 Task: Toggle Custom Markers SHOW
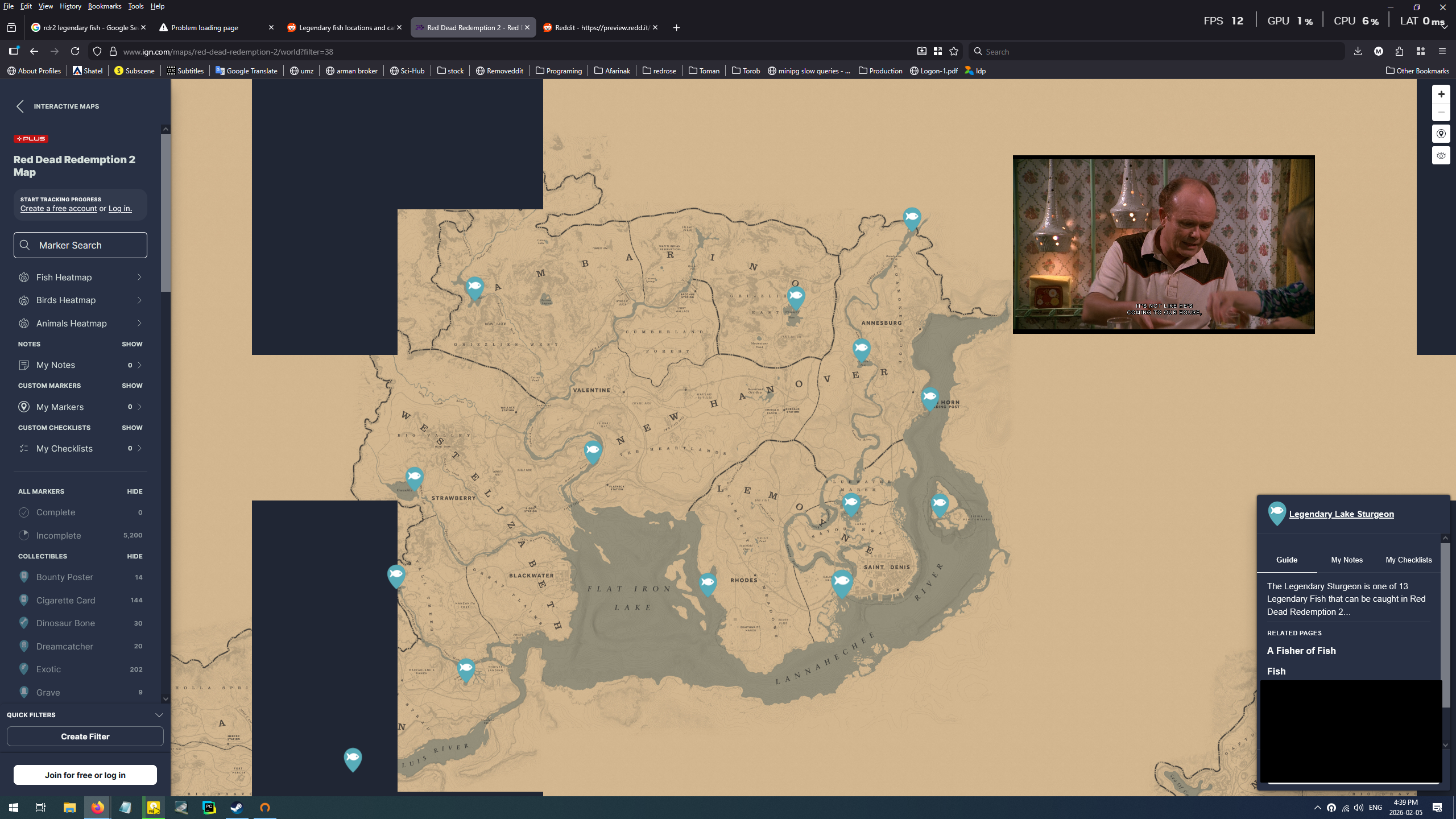coord(132,386)
